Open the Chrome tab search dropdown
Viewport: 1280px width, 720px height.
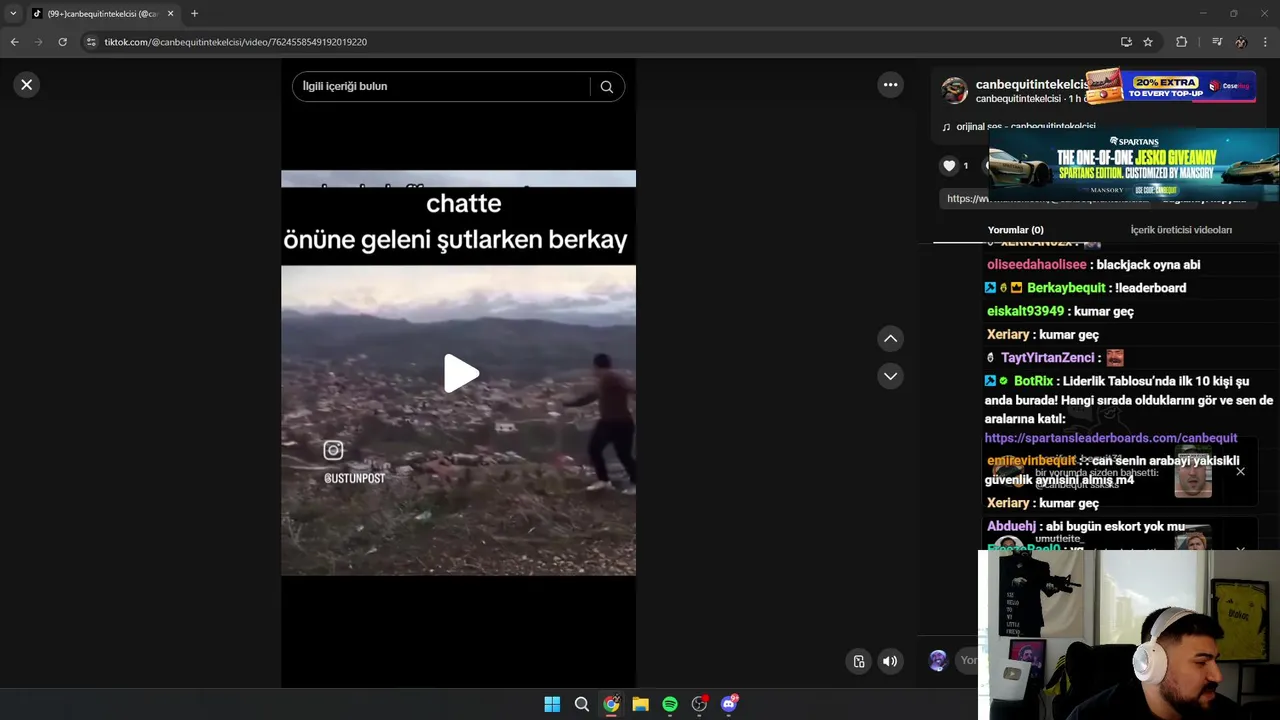click(x=13, y=14)
